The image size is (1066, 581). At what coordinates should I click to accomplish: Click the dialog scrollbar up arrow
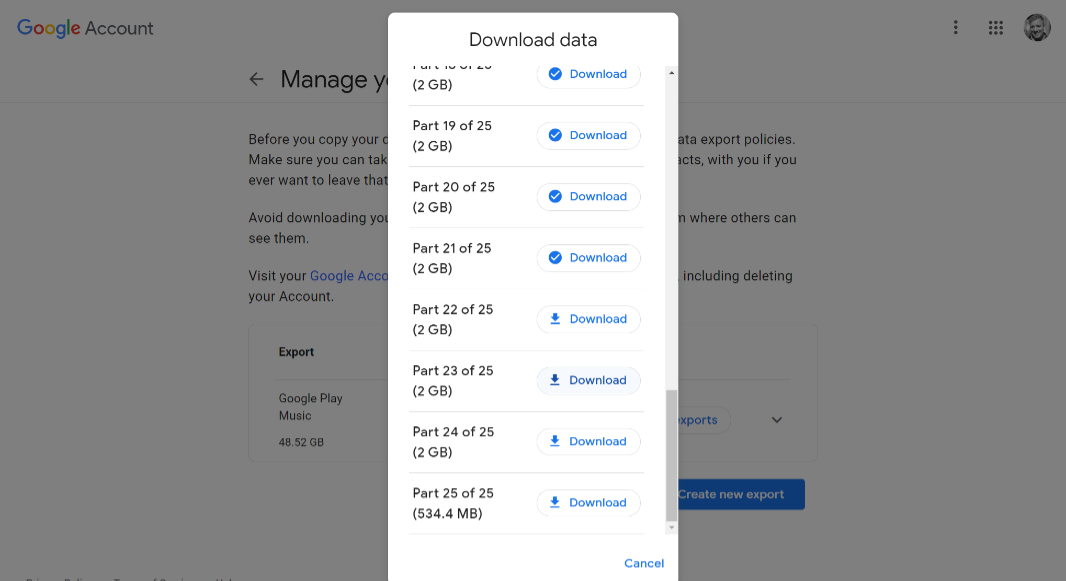click(x=672, y=73)
